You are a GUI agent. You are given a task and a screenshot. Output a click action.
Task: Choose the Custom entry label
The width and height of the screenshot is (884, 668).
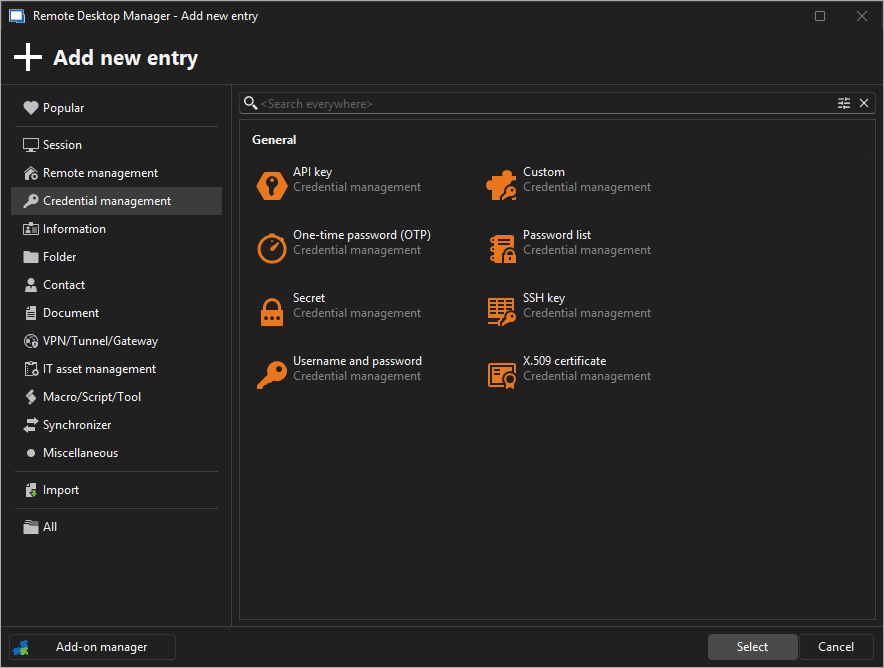coord(543,172)
